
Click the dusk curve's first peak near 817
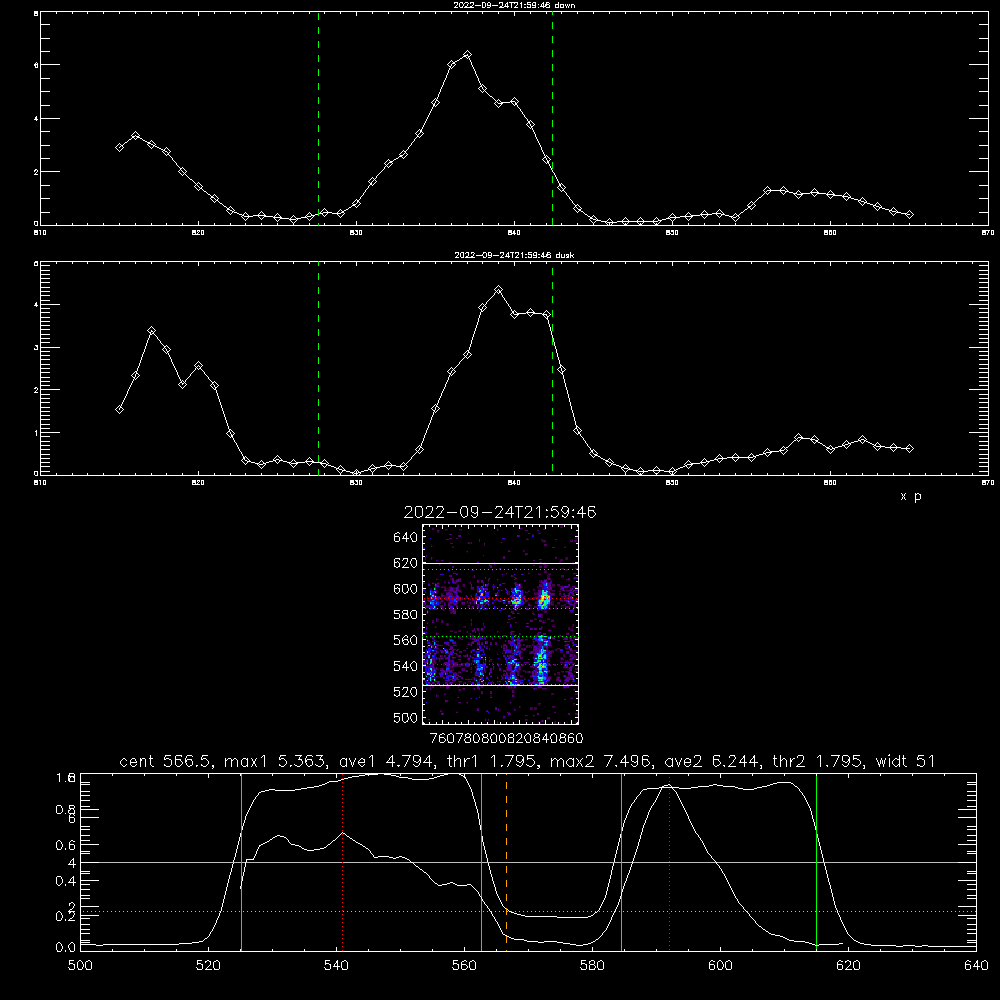(151, 330)
